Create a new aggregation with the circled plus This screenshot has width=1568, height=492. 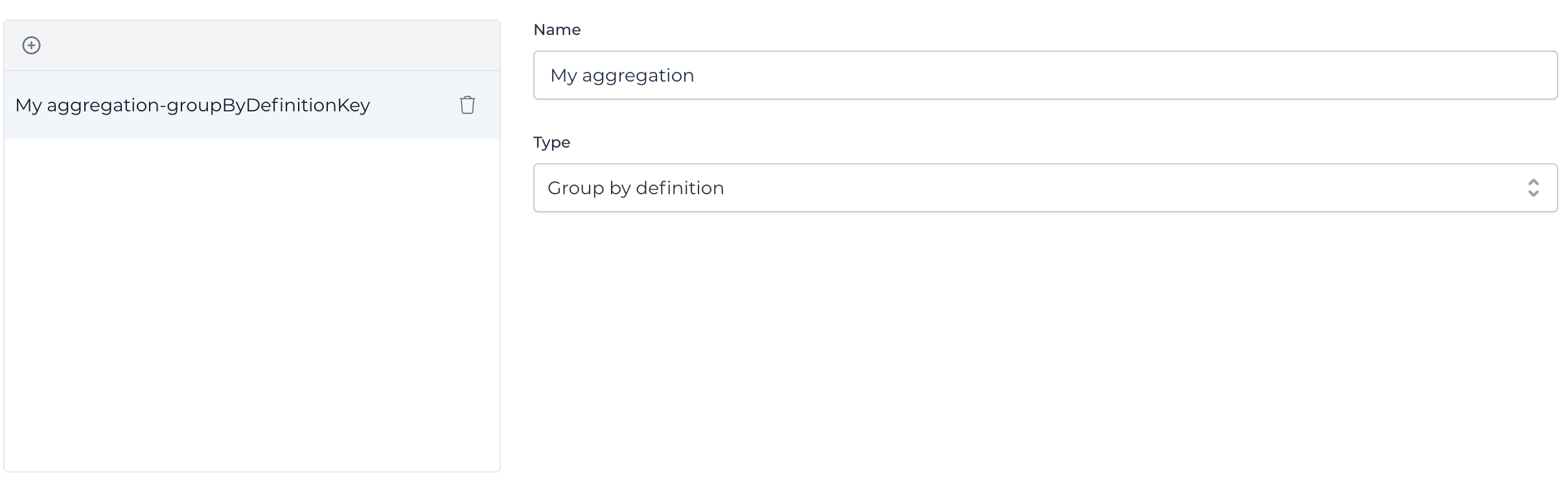31,45
